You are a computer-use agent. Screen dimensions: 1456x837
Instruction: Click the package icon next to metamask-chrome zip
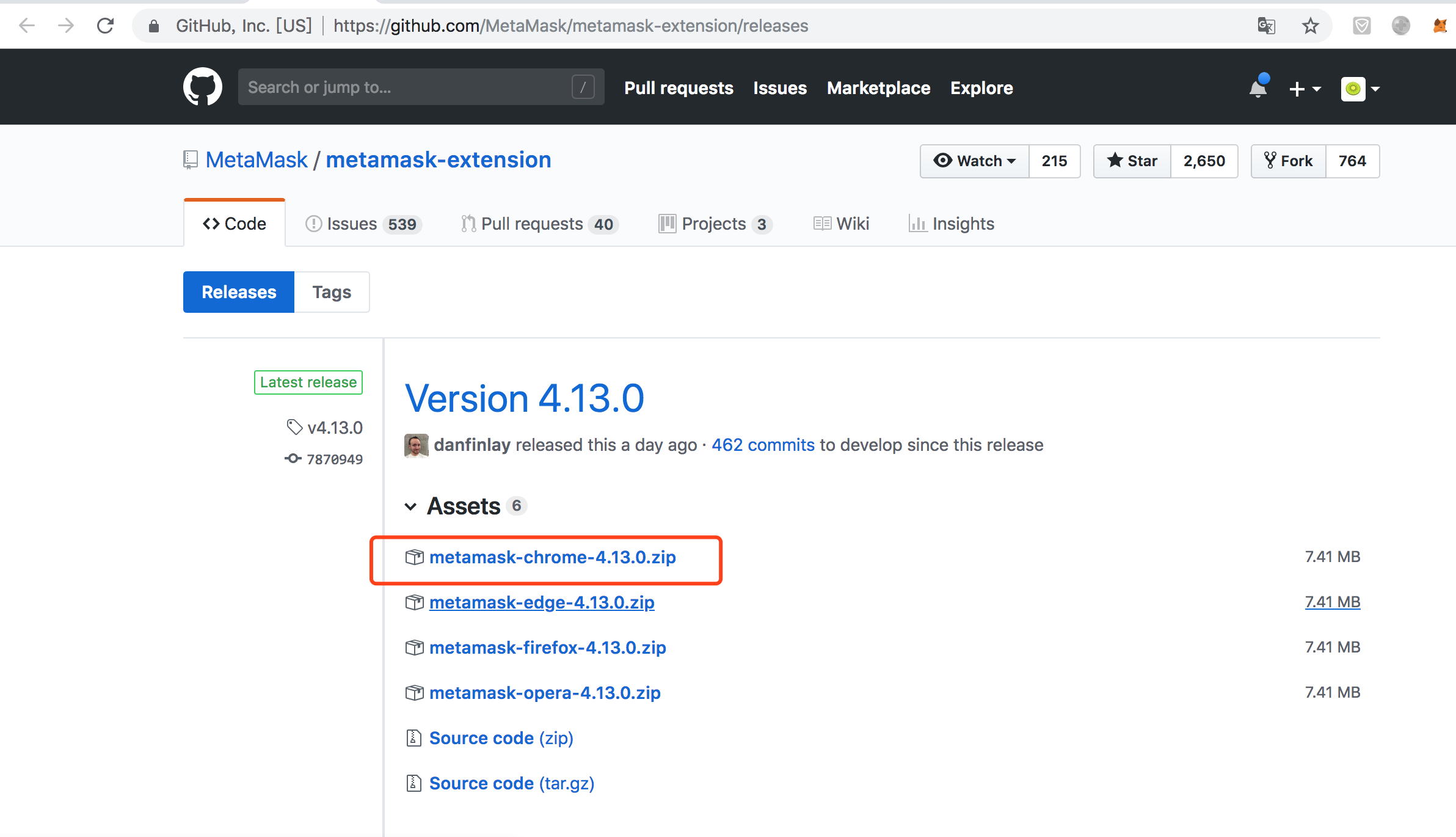pyautogui.click(x=414, y=557)
